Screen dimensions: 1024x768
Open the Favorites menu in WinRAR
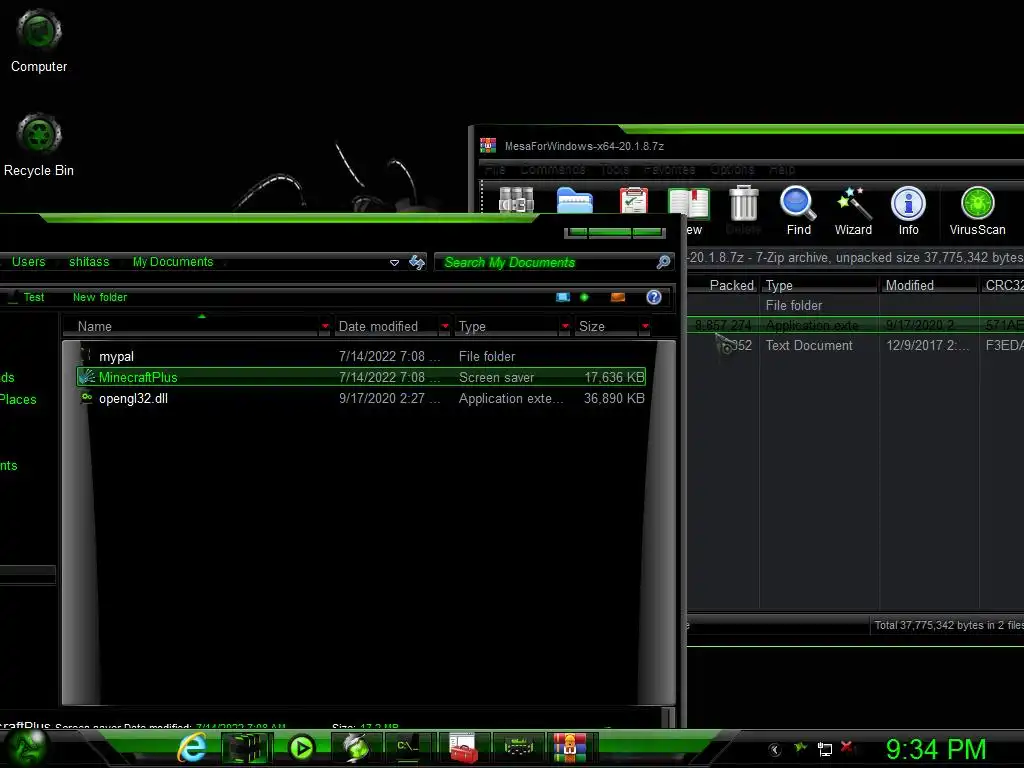(669, 170)
